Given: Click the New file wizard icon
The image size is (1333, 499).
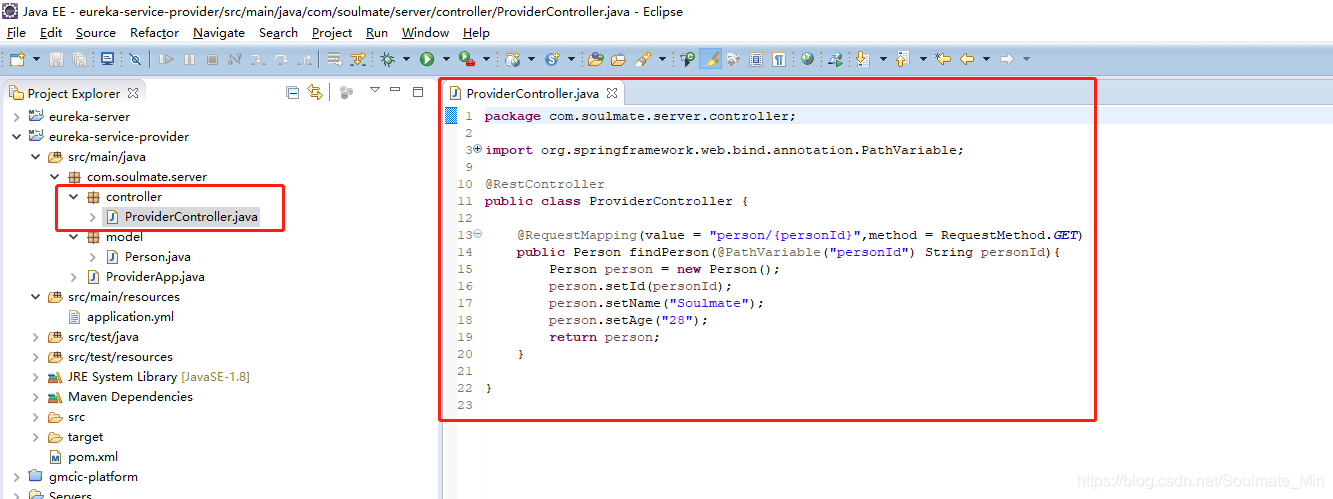Looking at the screenshot, I should coord(16,60).
